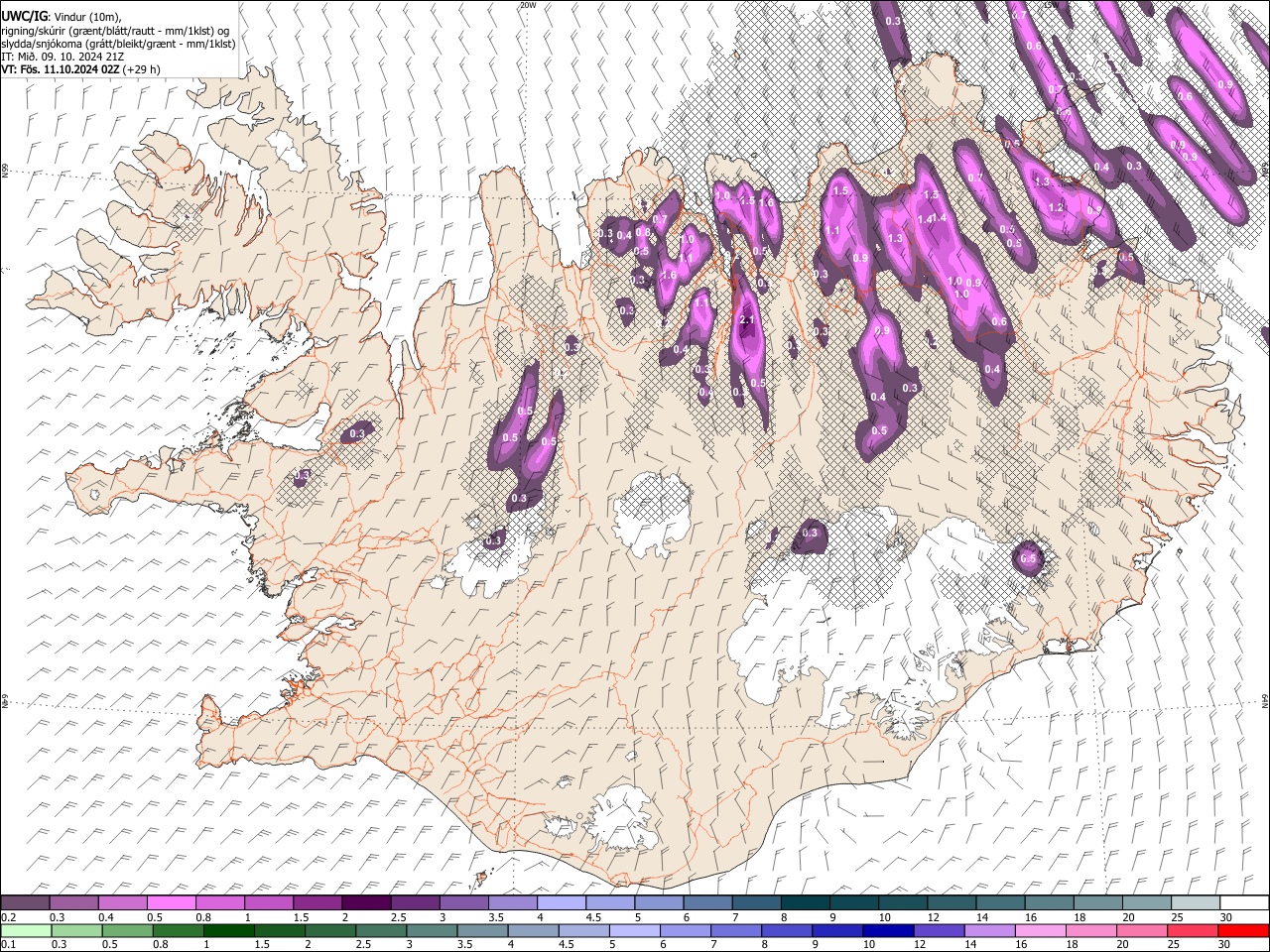Click the red swatch between 25 and 30 in the green row

[x=1193, y=930]
